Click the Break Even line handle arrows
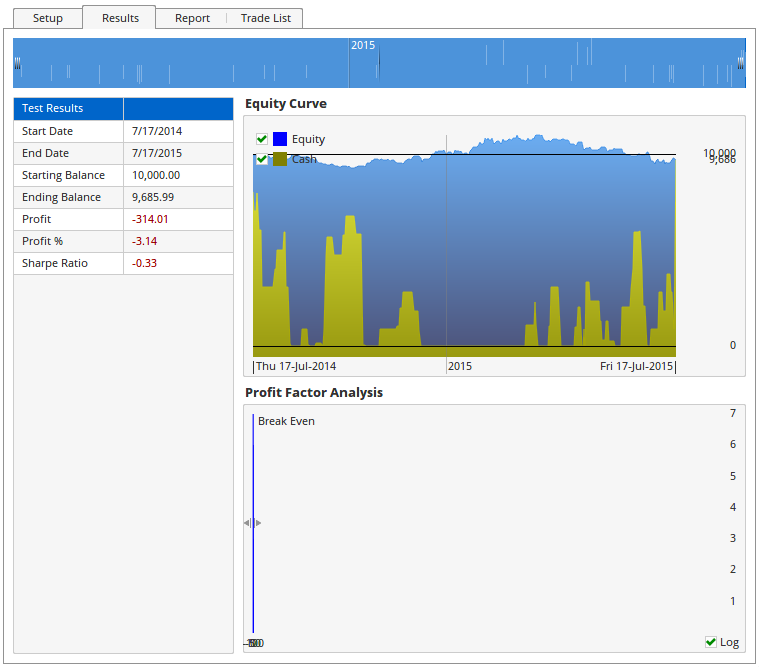This screenshot has width=759, height=667. pos(253,523)
